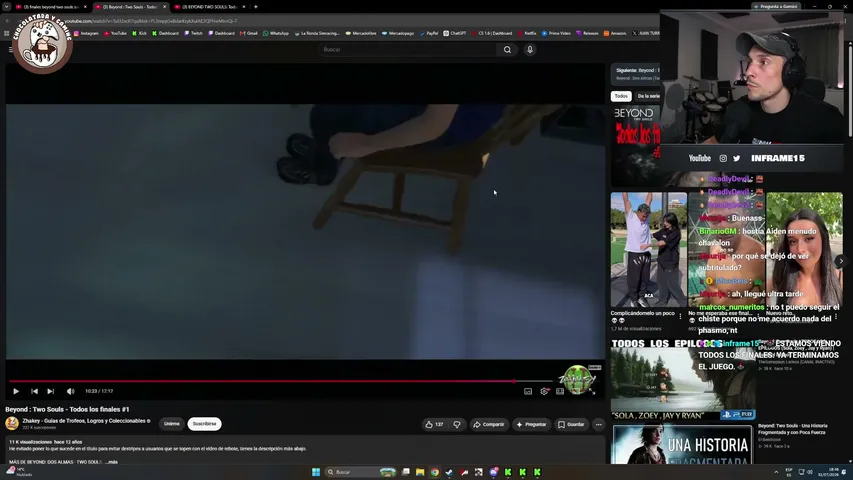Open the YouTube bookmark

(x=115, y=33)
